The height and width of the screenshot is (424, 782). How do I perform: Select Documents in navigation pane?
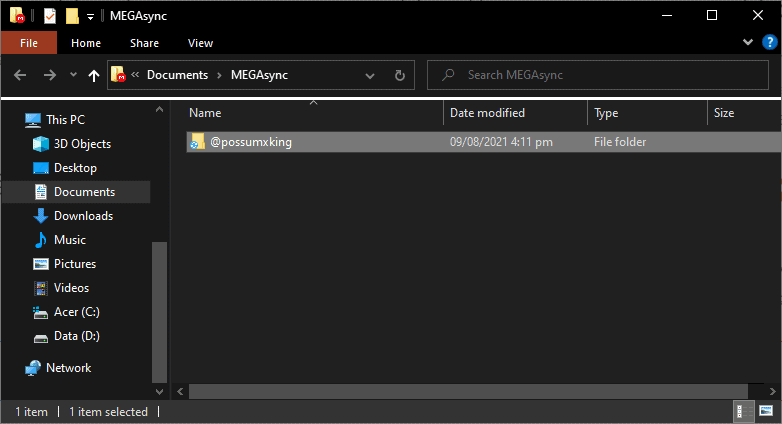point(84,192)
